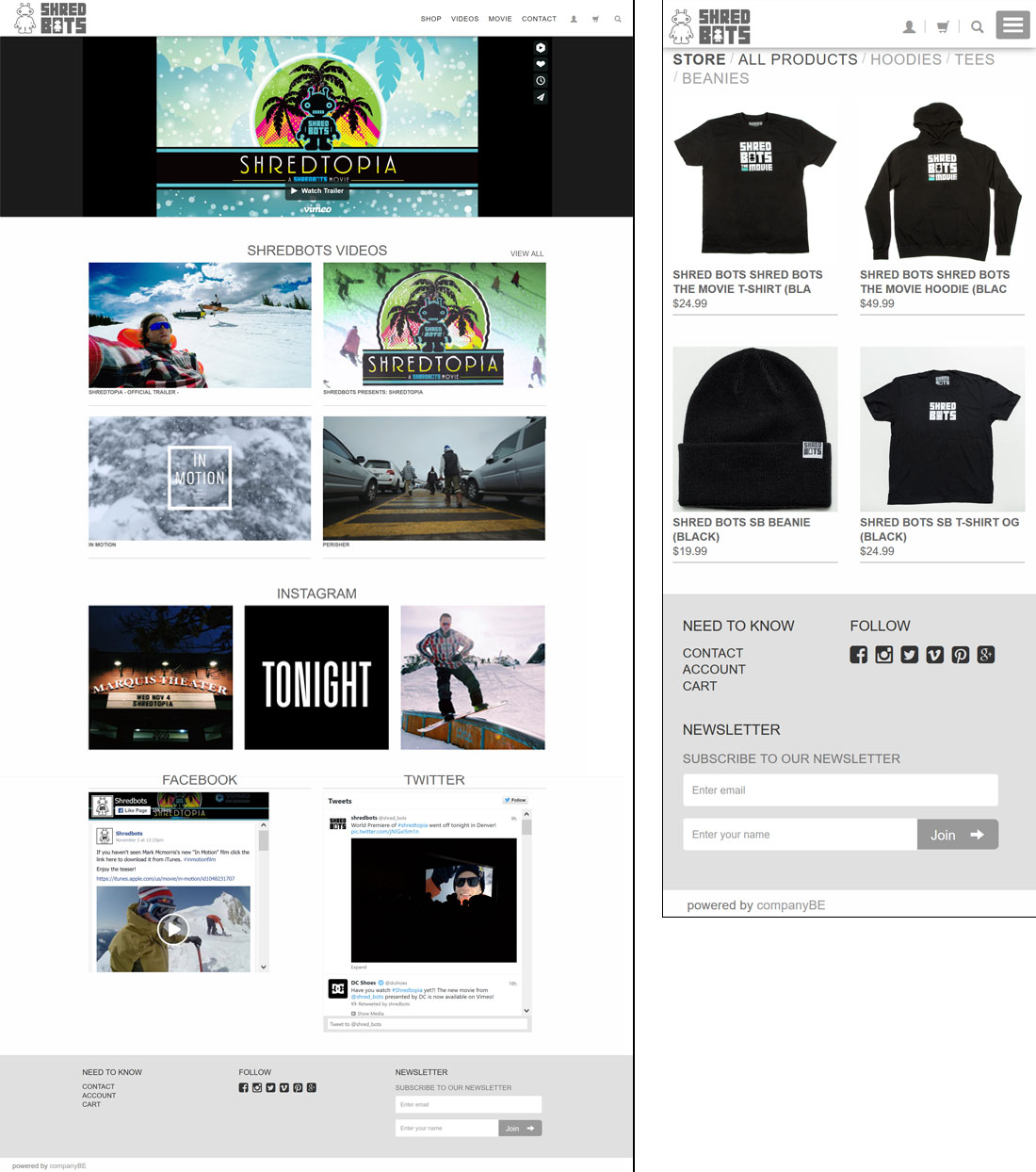The height and width of the screenshot is (1172, 1036).
Task: Open Instagram icon in mobile Follow section
Action: tap(884, 655)
